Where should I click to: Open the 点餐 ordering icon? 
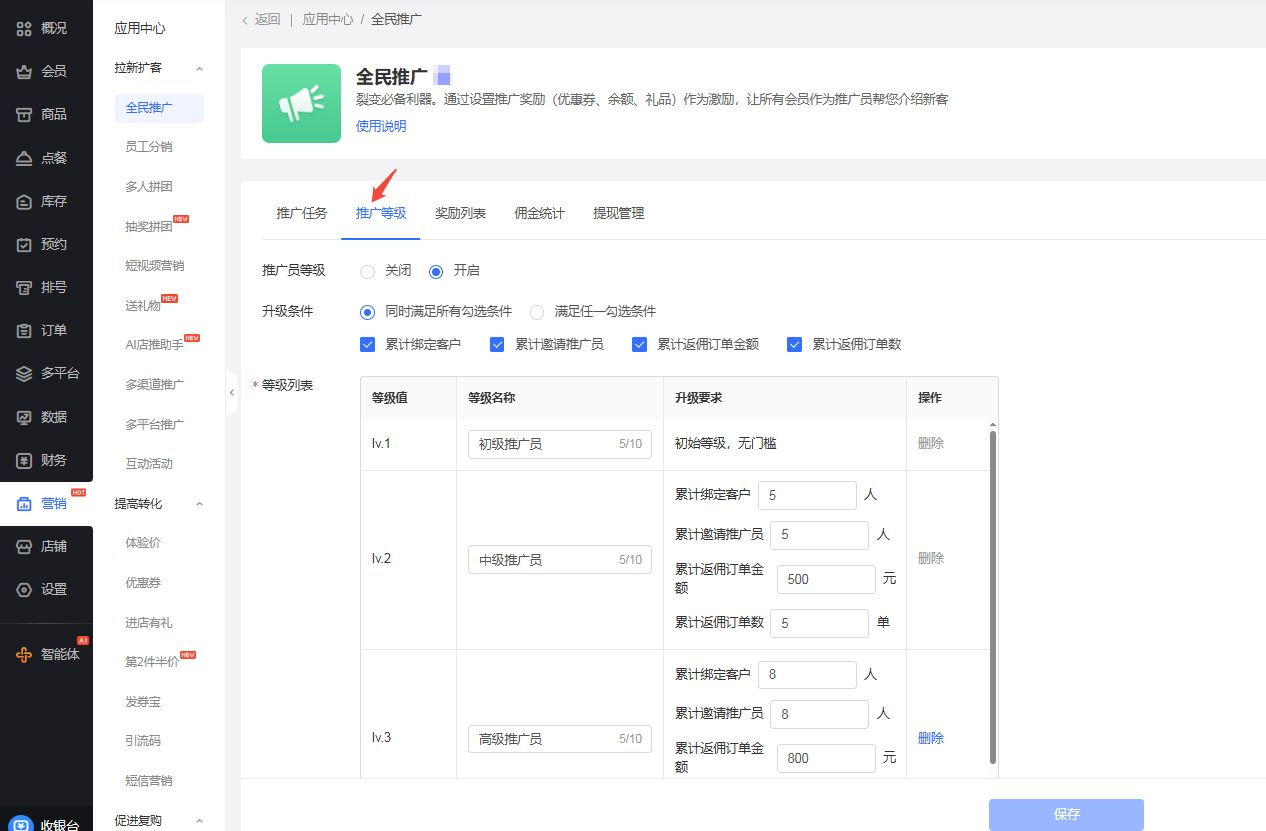[x=24, y=158]
